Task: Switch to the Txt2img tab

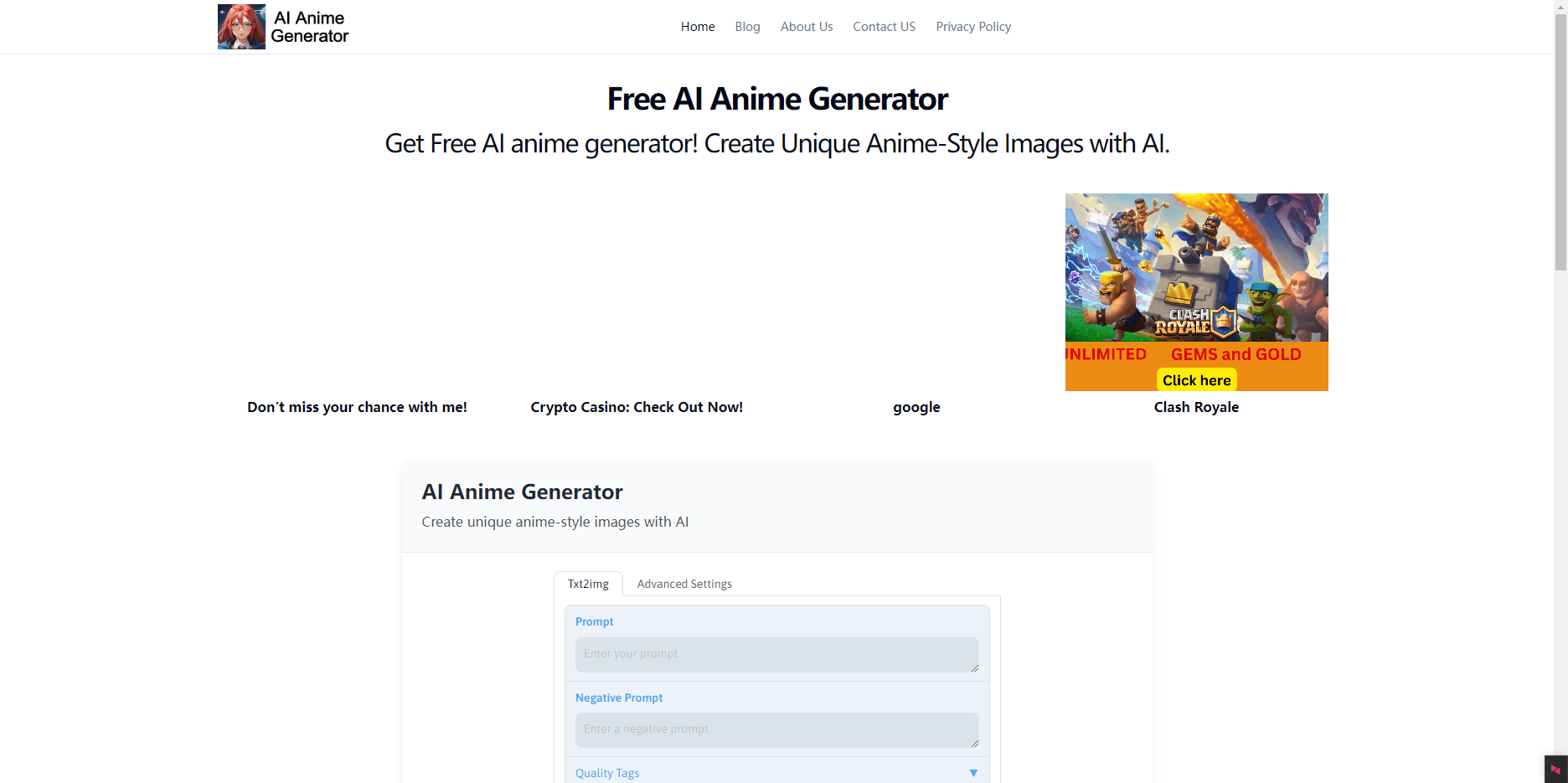Action: 588,584
